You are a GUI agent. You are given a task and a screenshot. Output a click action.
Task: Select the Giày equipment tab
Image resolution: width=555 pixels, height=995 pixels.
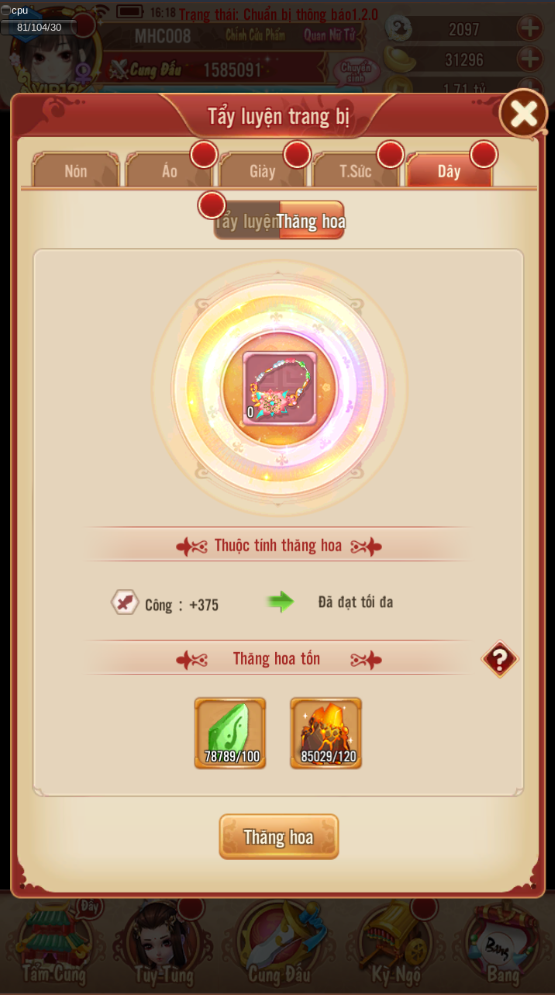pyautogui.click(x=262, y=170)
